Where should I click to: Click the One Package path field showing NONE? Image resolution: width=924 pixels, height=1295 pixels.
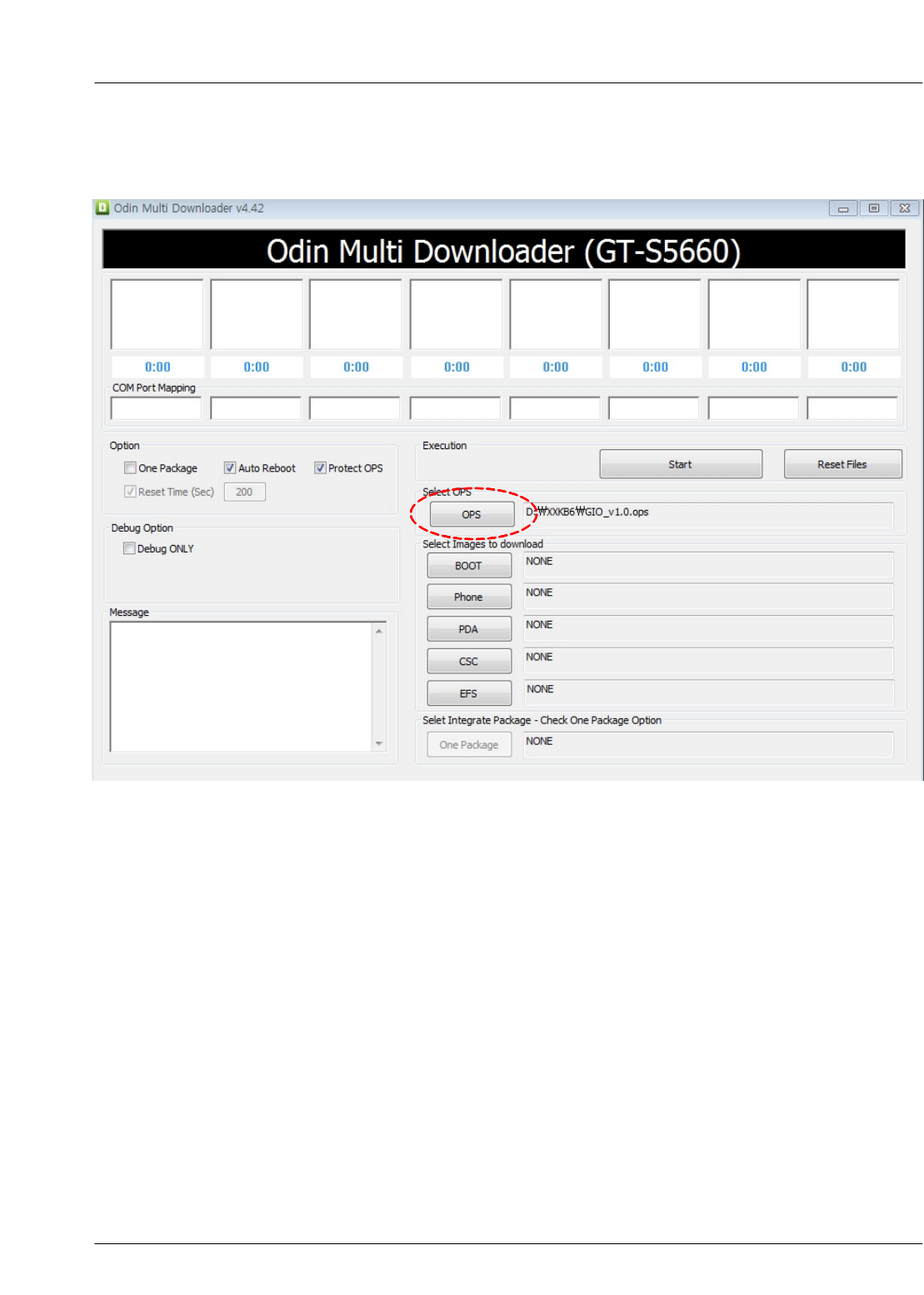[x=708, y=745]
